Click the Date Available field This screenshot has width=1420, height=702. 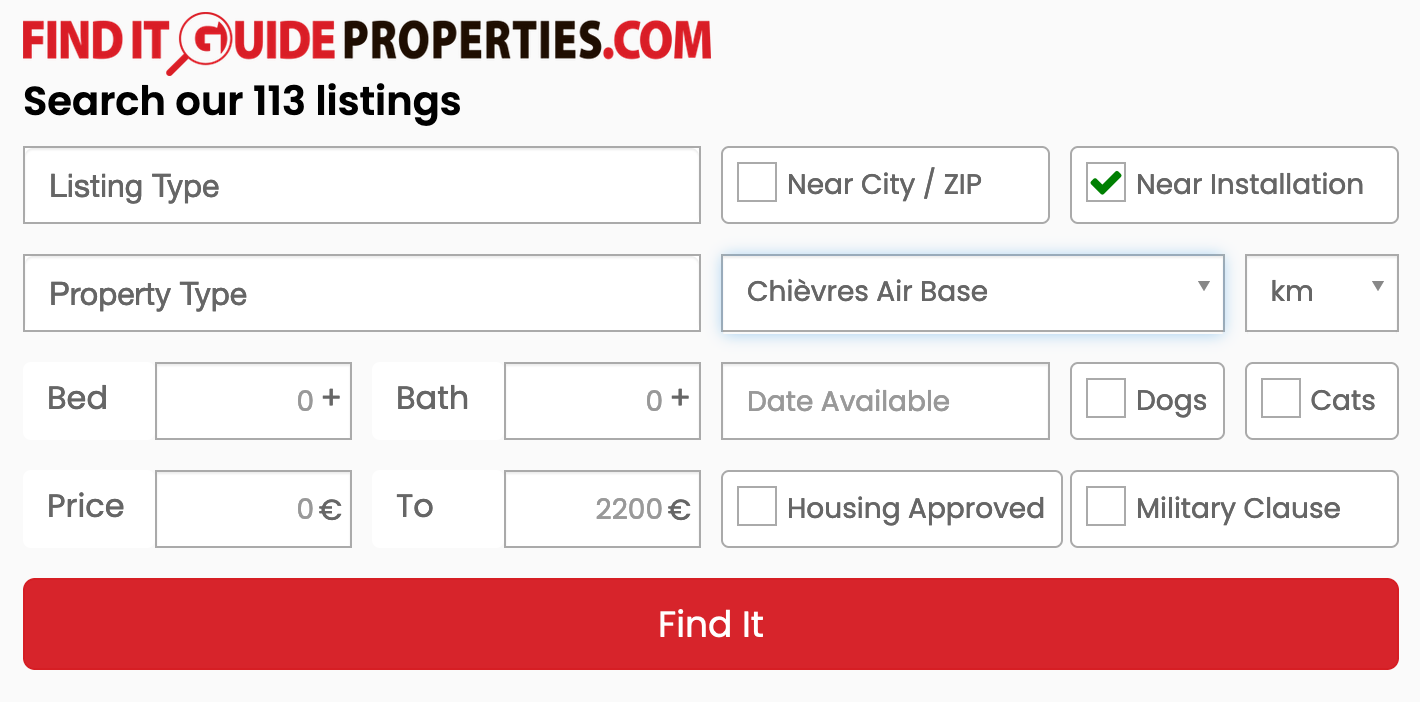click(x=885, y=401)
